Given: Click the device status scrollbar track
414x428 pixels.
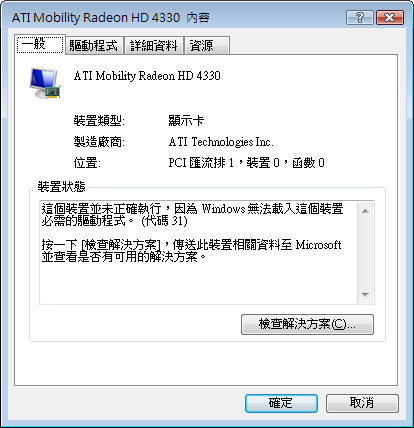Looking at the screenshot, I should pyautogui.click(x=365, y=253).
